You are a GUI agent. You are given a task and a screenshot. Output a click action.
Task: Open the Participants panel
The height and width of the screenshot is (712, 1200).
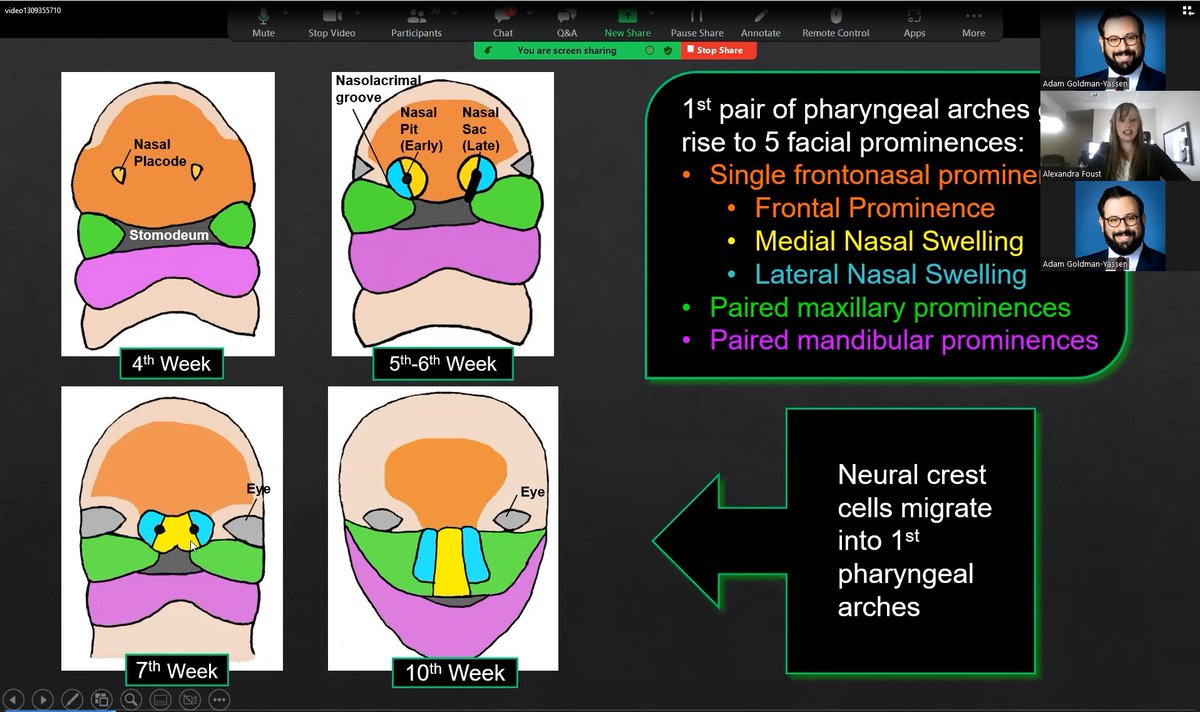tap(415, 20)
